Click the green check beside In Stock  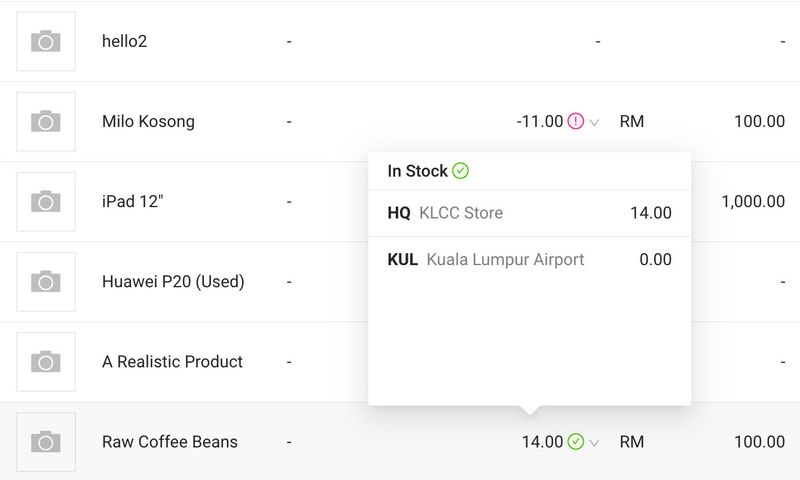(x=460, y=171)
